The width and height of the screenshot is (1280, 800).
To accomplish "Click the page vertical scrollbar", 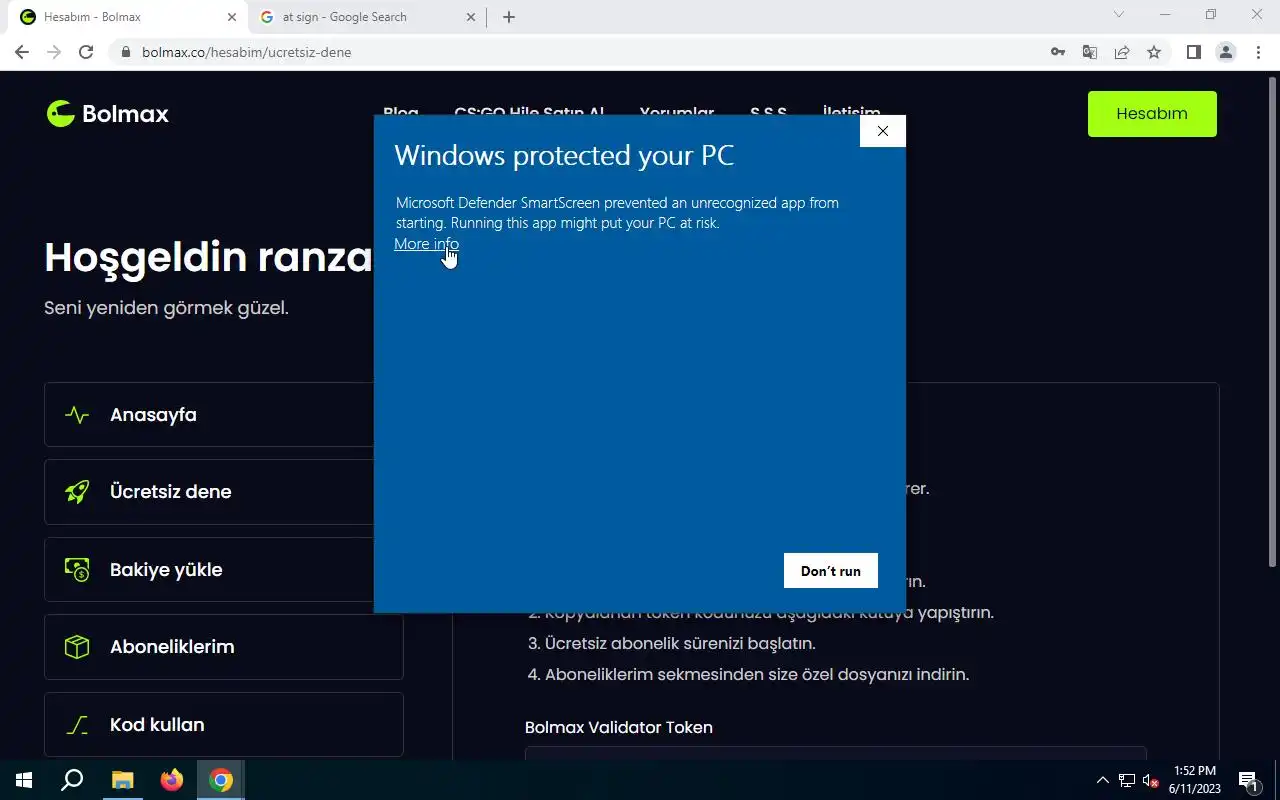I will [1273, 320].
